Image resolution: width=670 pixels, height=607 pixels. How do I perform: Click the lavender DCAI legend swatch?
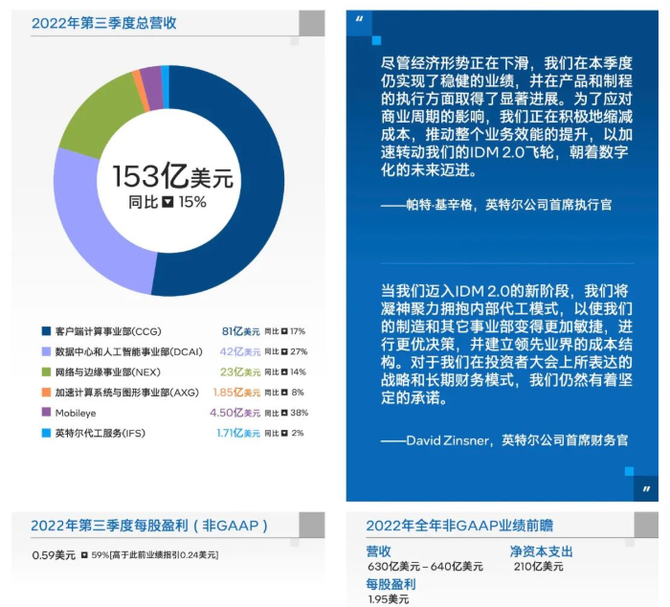(x=46, y=351)
